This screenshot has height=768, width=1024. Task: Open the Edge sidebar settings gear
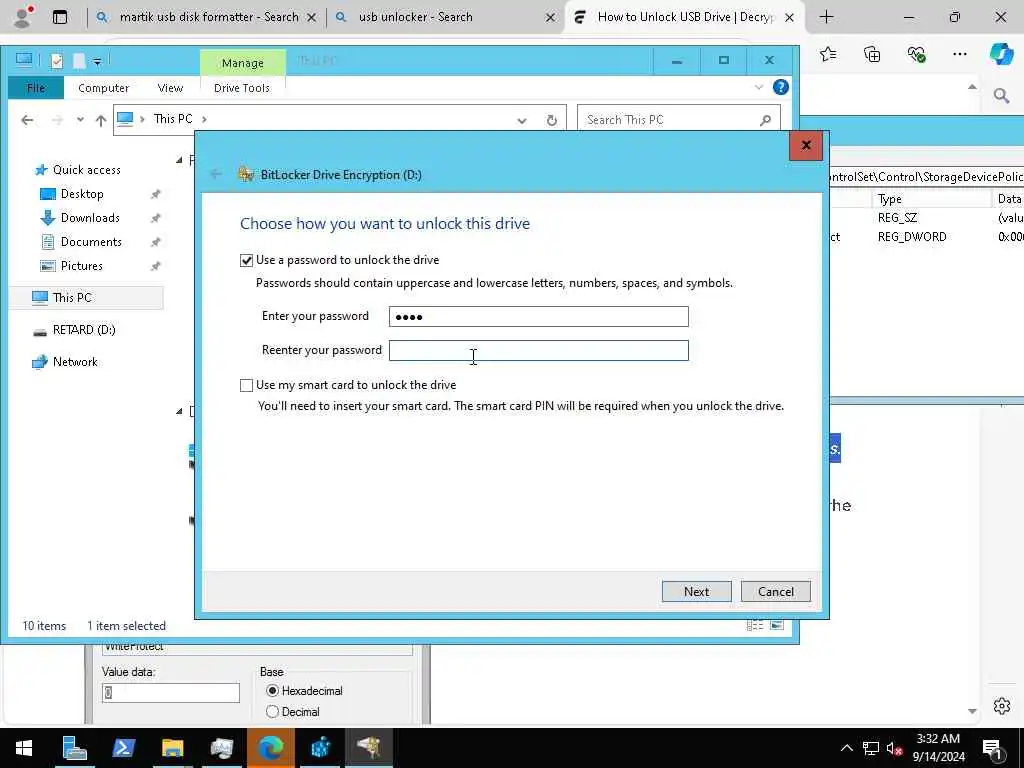[1001, 706]
